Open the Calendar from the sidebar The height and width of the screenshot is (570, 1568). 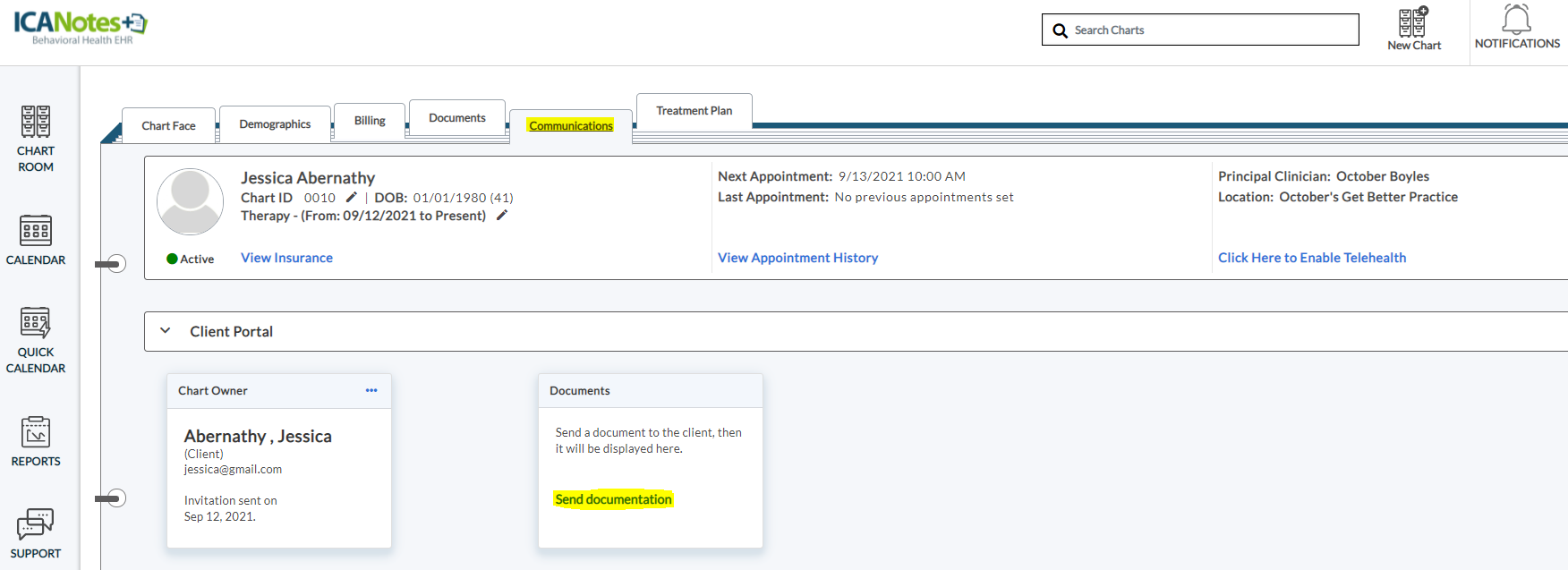36,240
